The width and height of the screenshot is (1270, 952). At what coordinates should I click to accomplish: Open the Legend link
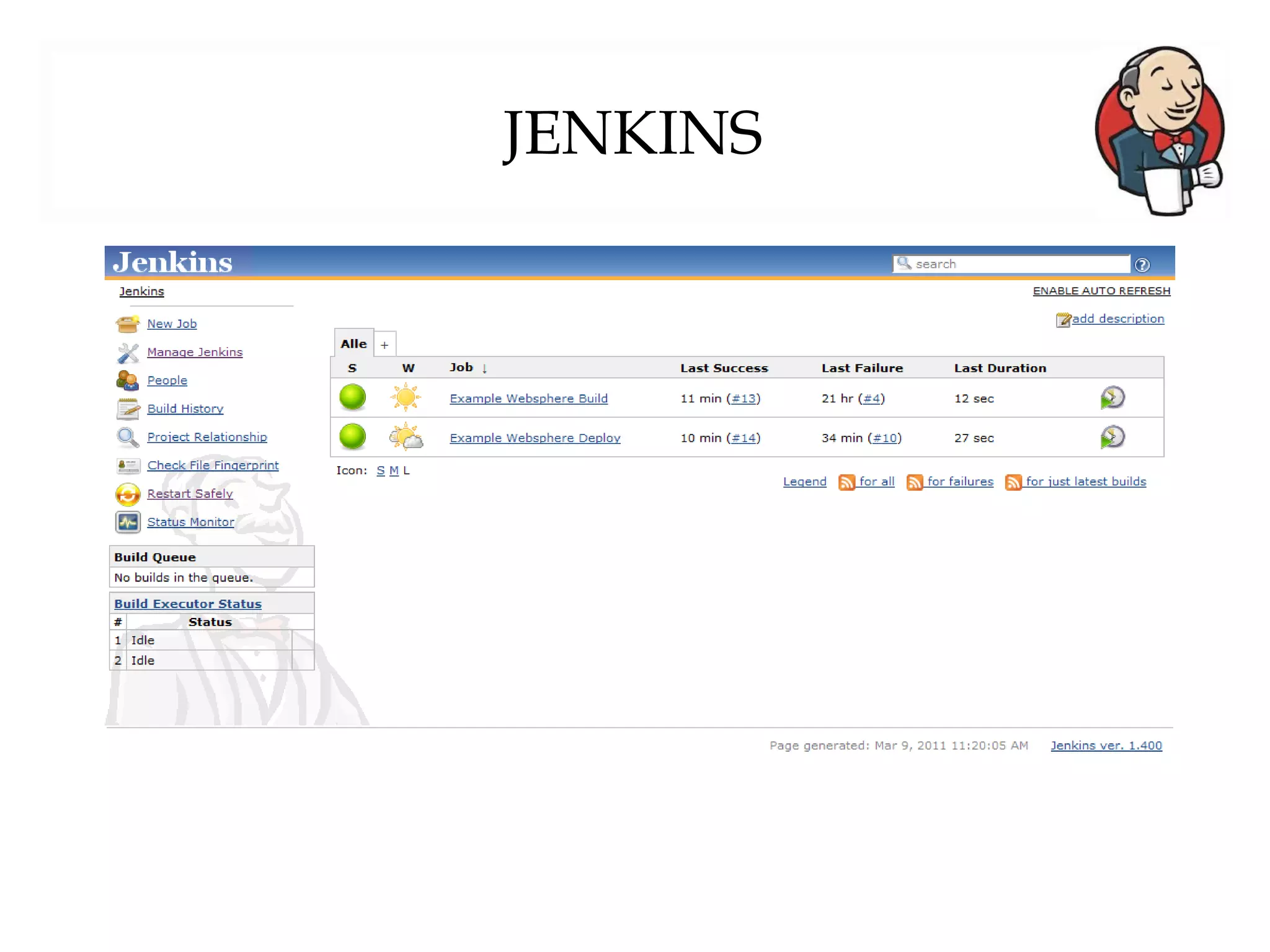click(804, 482)
